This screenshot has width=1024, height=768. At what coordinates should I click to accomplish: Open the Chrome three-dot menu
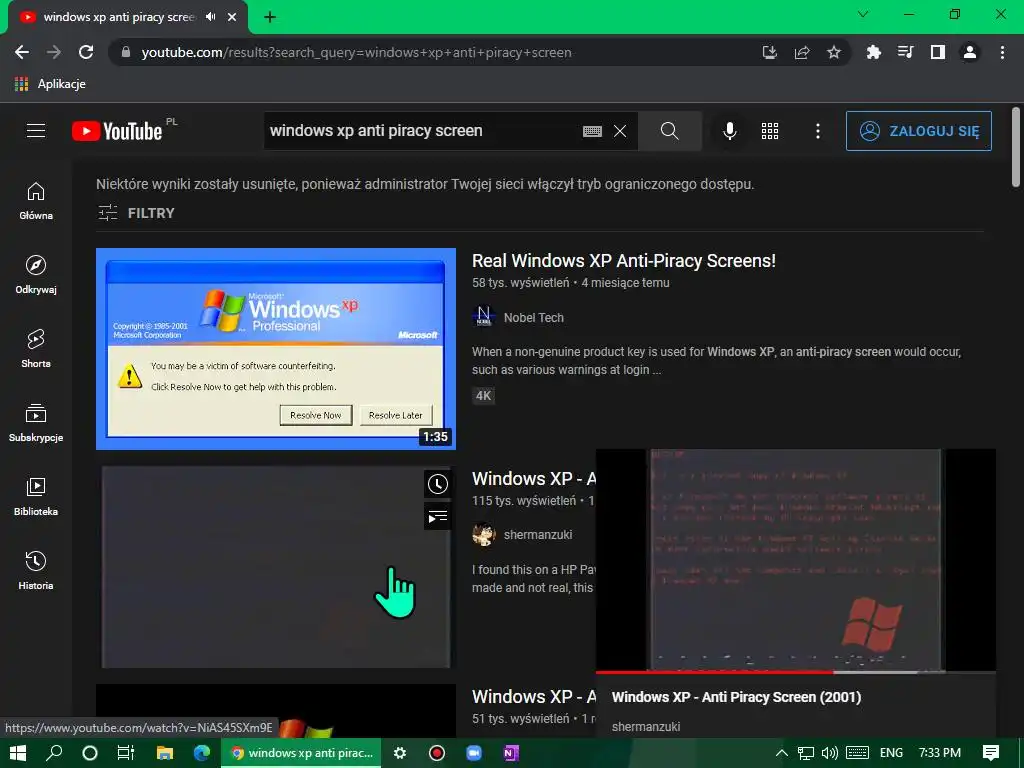point(1002,52)
